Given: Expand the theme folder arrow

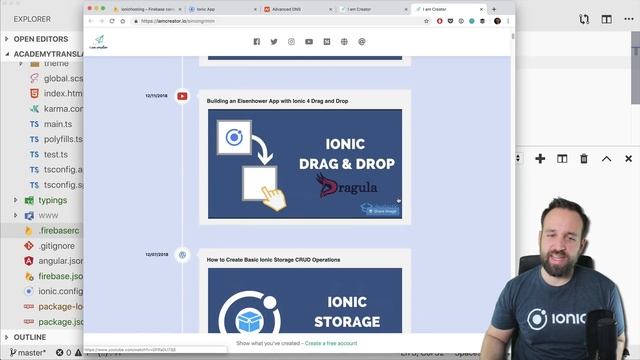Looking at the screenshot, I should [20, 63].
